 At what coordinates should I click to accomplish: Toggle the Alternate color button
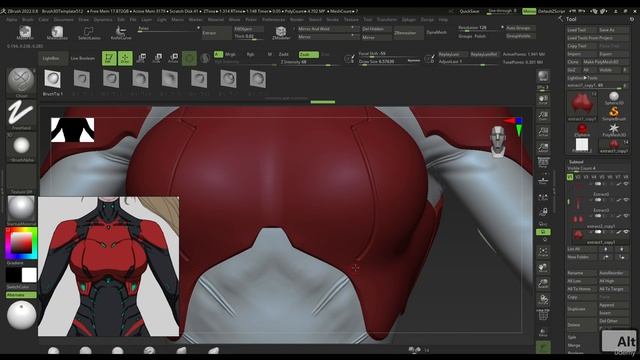21,295
